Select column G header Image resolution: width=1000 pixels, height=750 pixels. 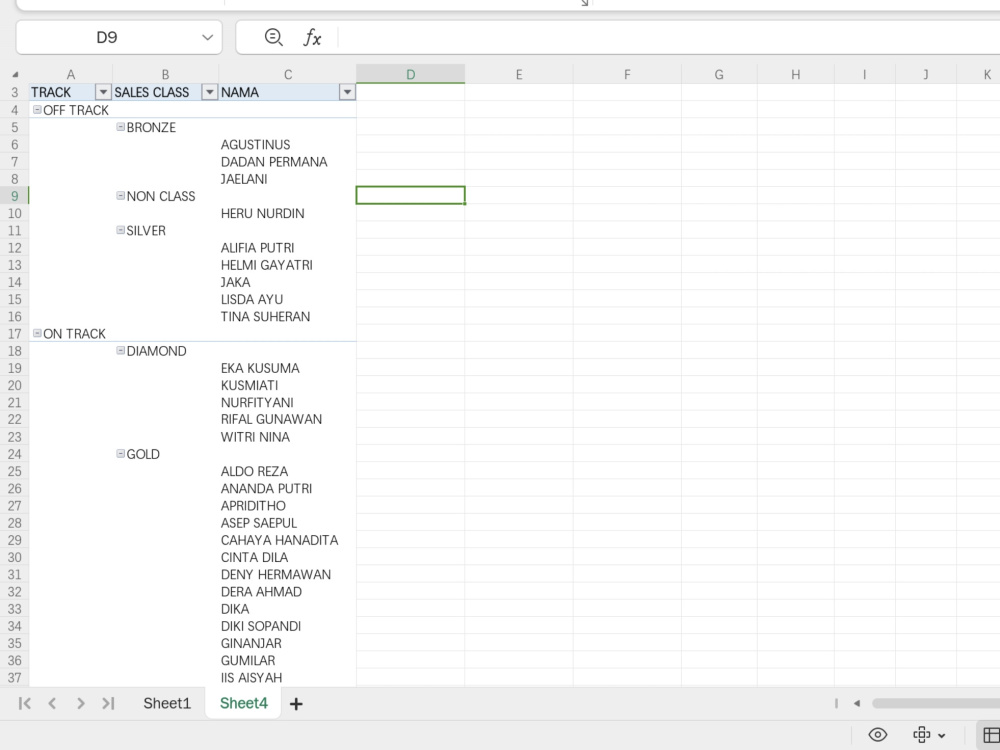point(719,75)
